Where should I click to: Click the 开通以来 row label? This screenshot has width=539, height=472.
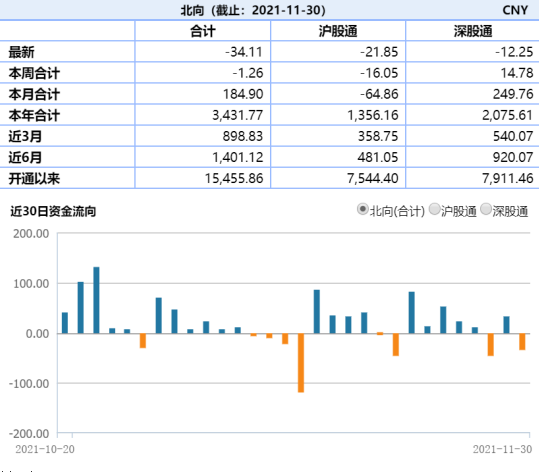coord(34,179)
